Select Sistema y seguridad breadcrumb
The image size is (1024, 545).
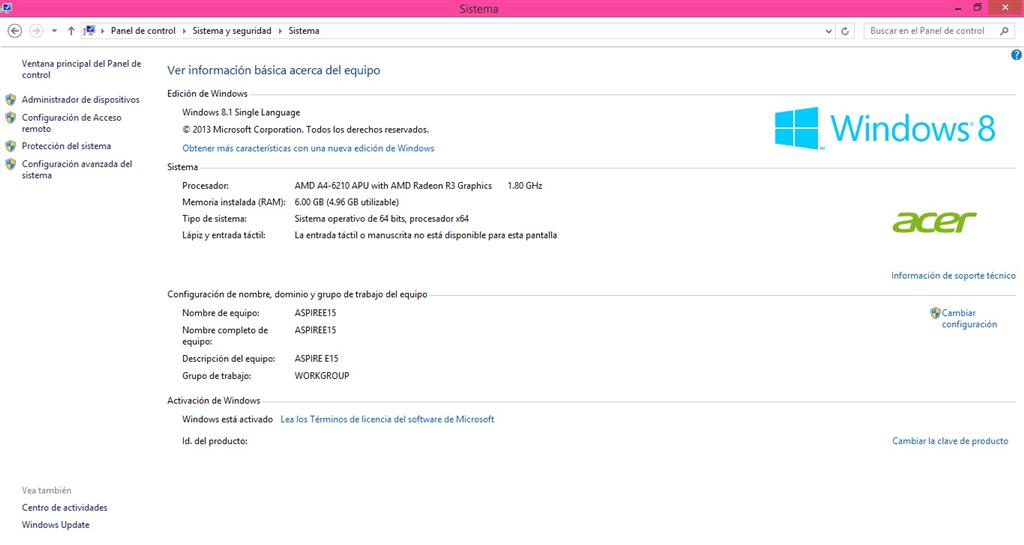(x=232, y=31)
